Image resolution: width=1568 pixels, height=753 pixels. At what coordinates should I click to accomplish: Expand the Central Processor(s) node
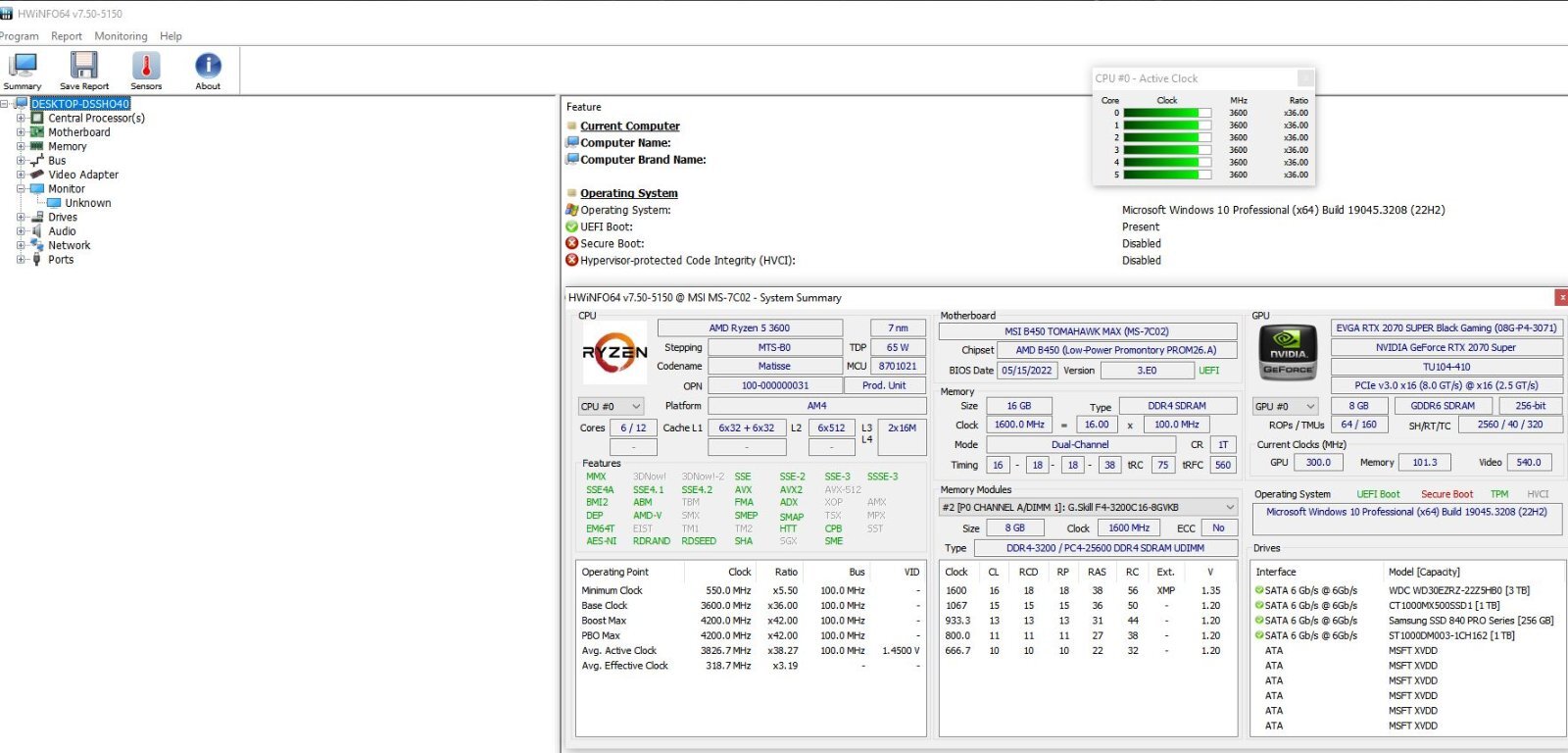(x=21, y=118)
